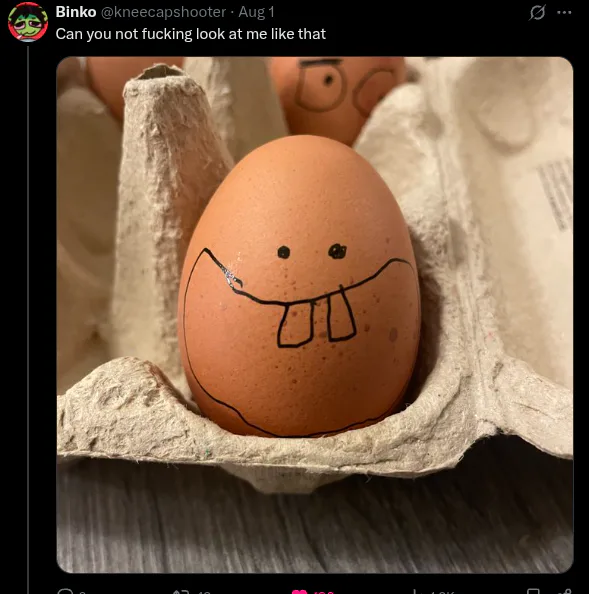
Task: Open the Aug 1 timestamp link
Action: [256, 12]
